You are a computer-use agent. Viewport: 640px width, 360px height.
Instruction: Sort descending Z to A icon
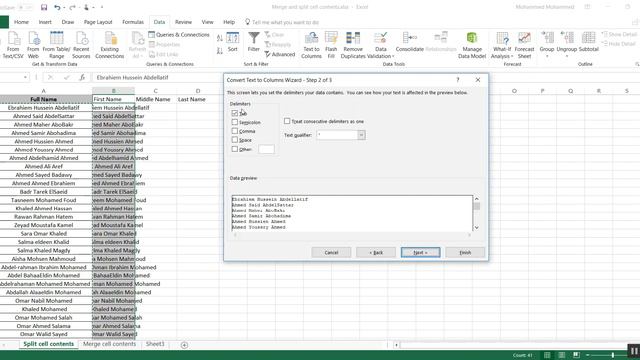[220, 51]
